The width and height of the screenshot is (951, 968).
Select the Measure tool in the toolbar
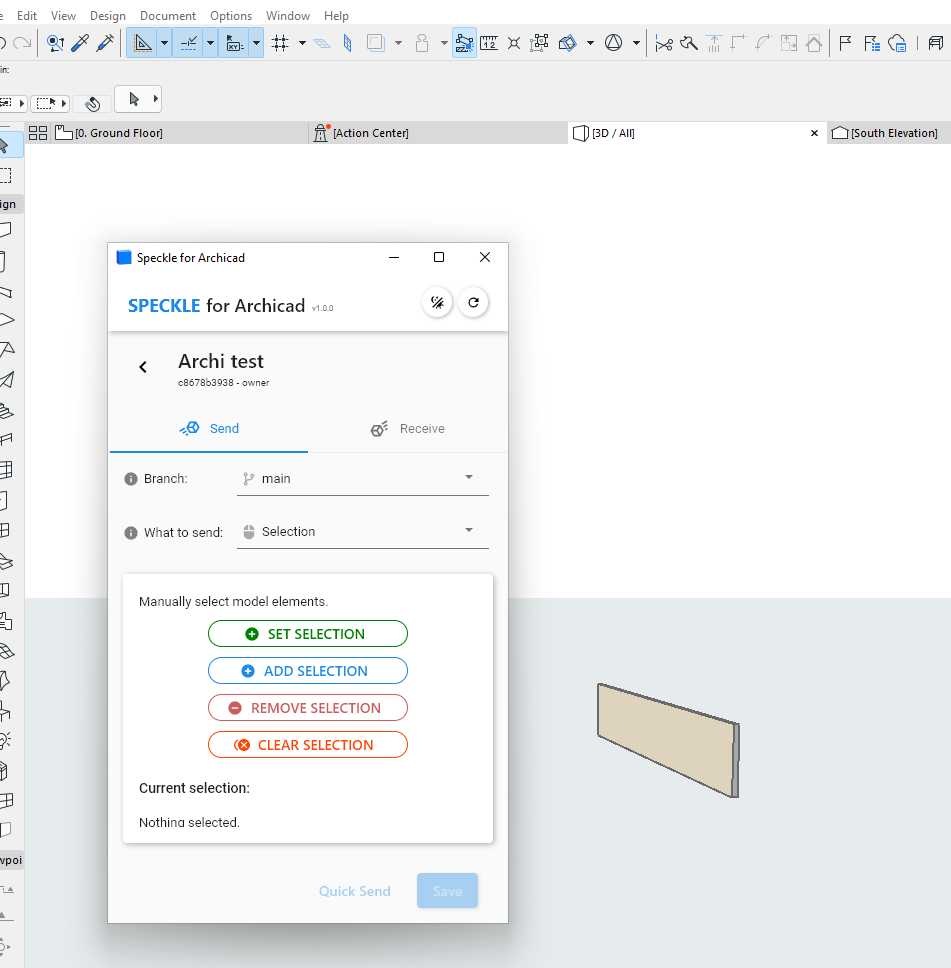[x=489, y=44]
